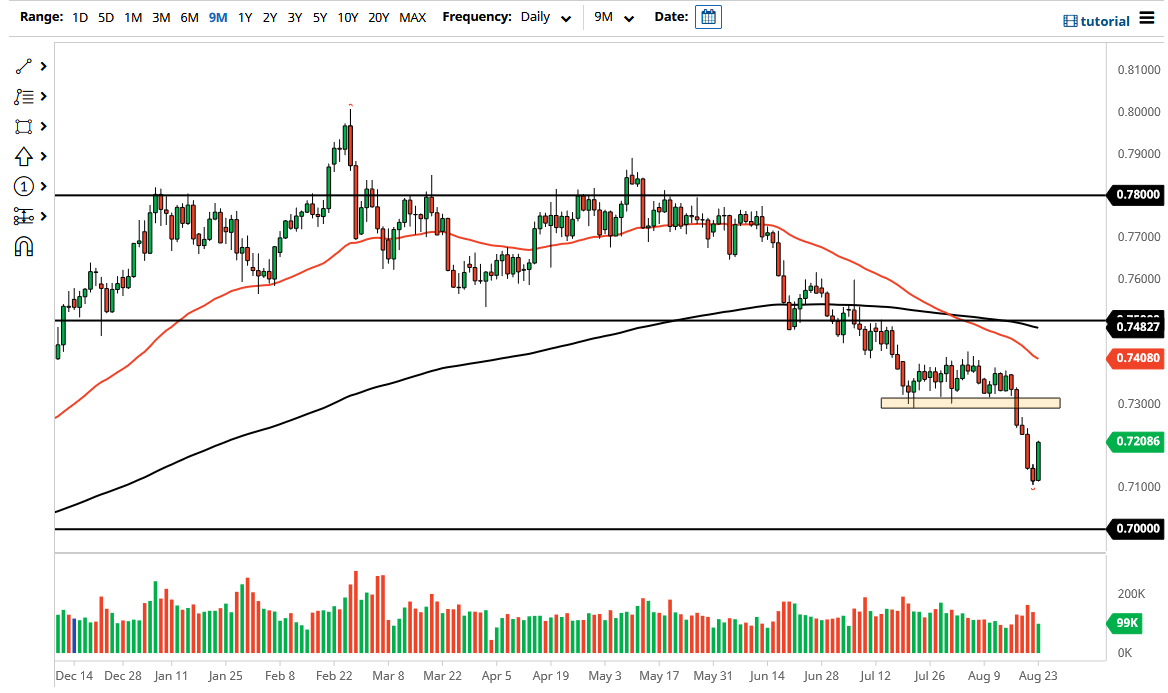
Task: Toggle the magnet snap tool
Action: (22, 246)
